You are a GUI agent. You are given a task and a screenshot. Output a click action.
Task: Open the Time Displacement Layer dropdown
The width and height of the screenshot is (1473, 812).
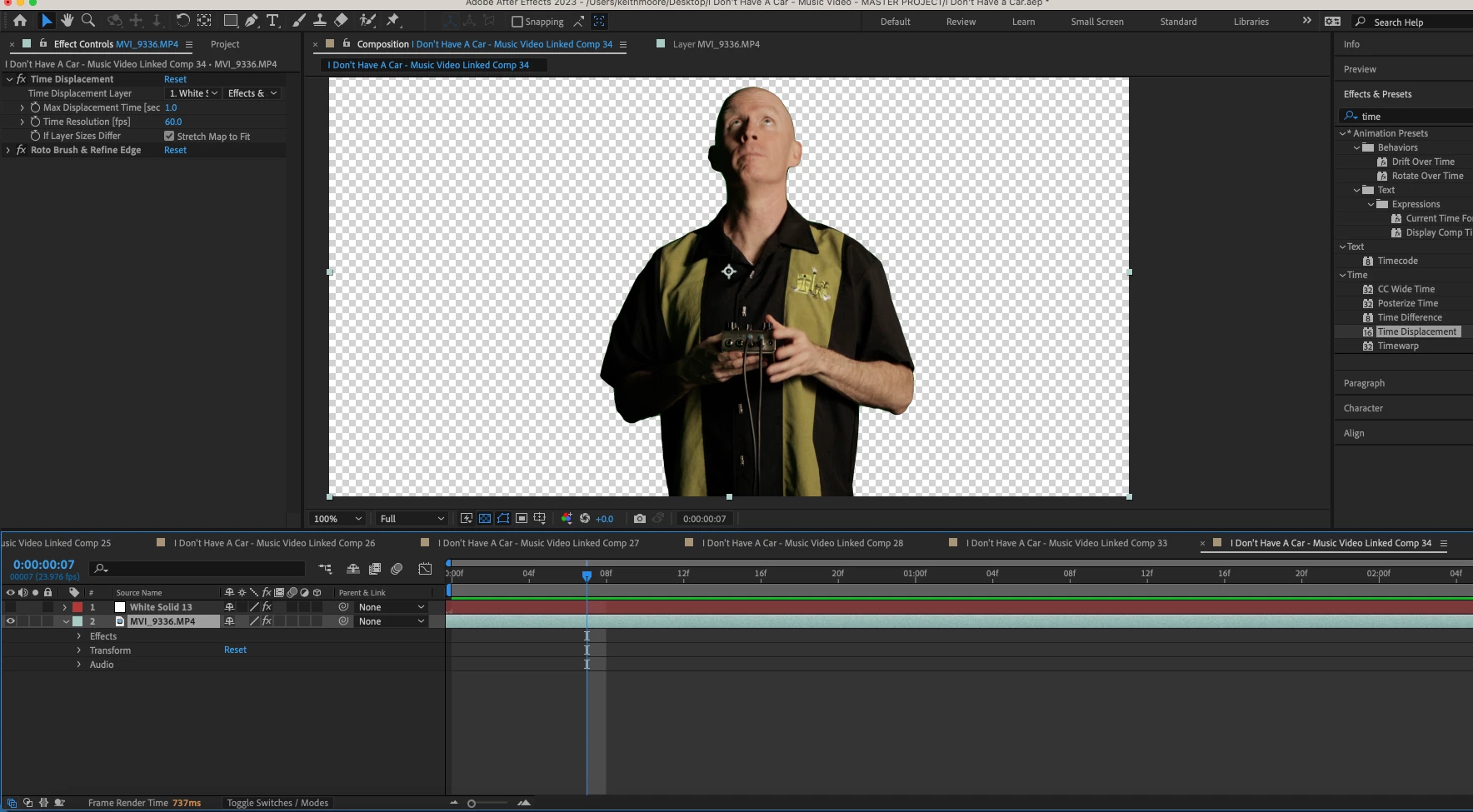[x=193, y=93]
